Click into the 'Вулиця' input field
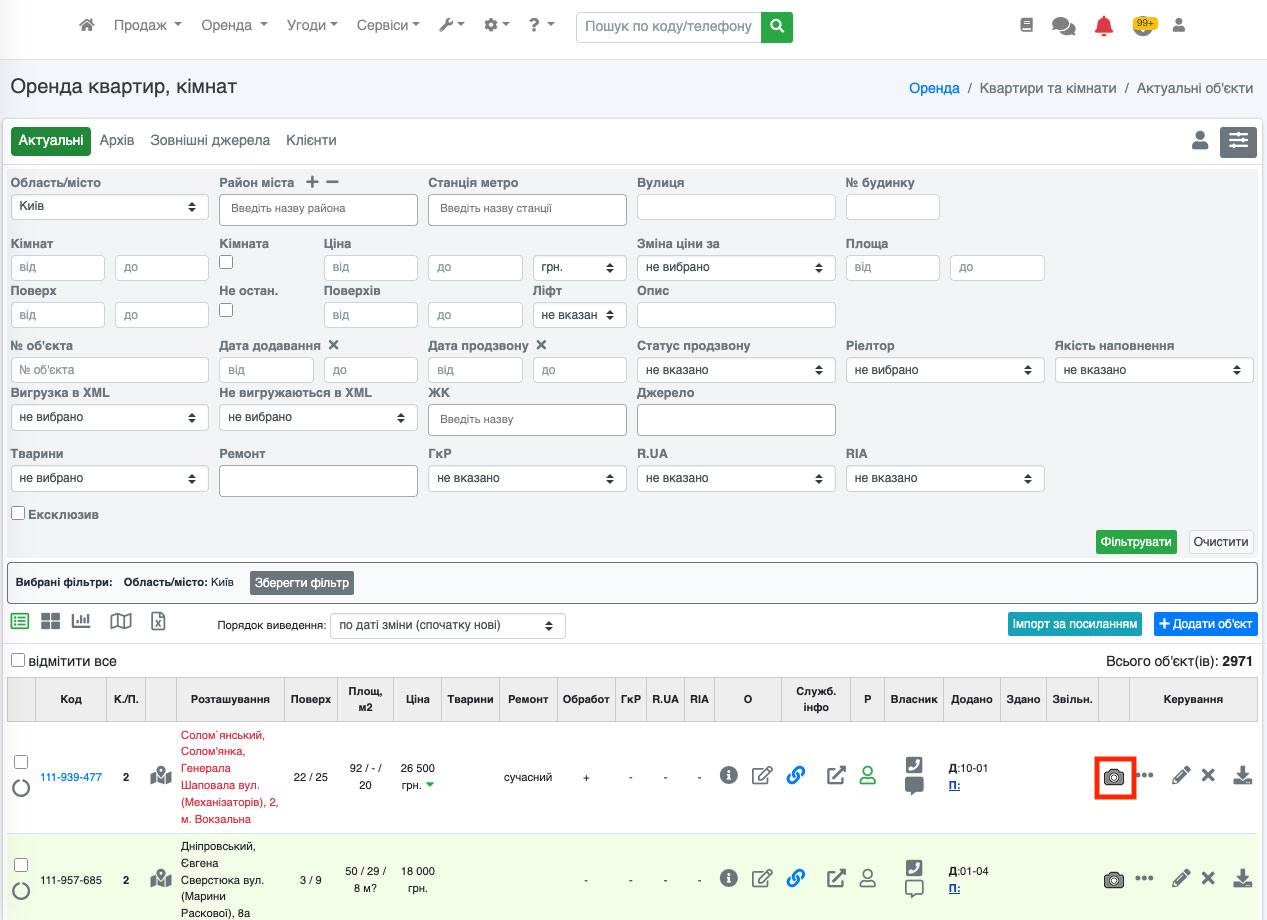 735,207
